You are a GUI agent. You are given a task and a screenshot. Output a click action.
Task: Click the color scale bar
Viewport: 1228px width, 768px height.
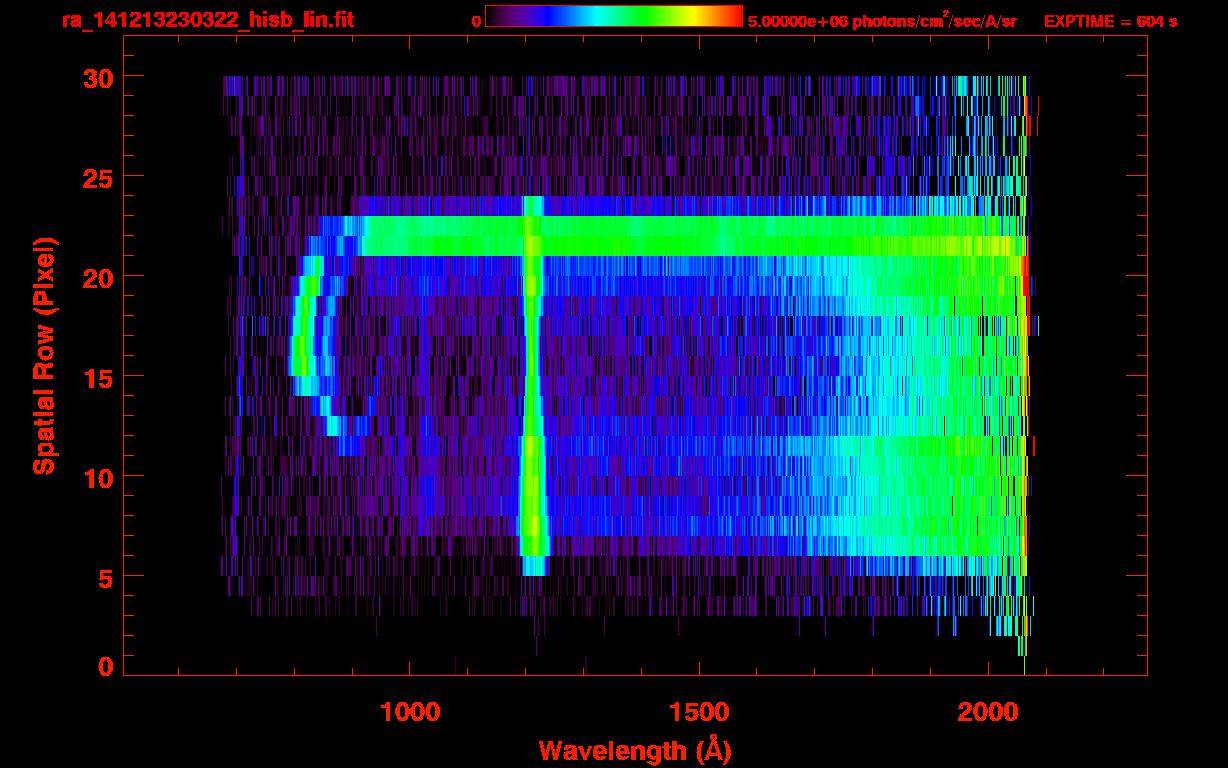click(x=613, y=16)
